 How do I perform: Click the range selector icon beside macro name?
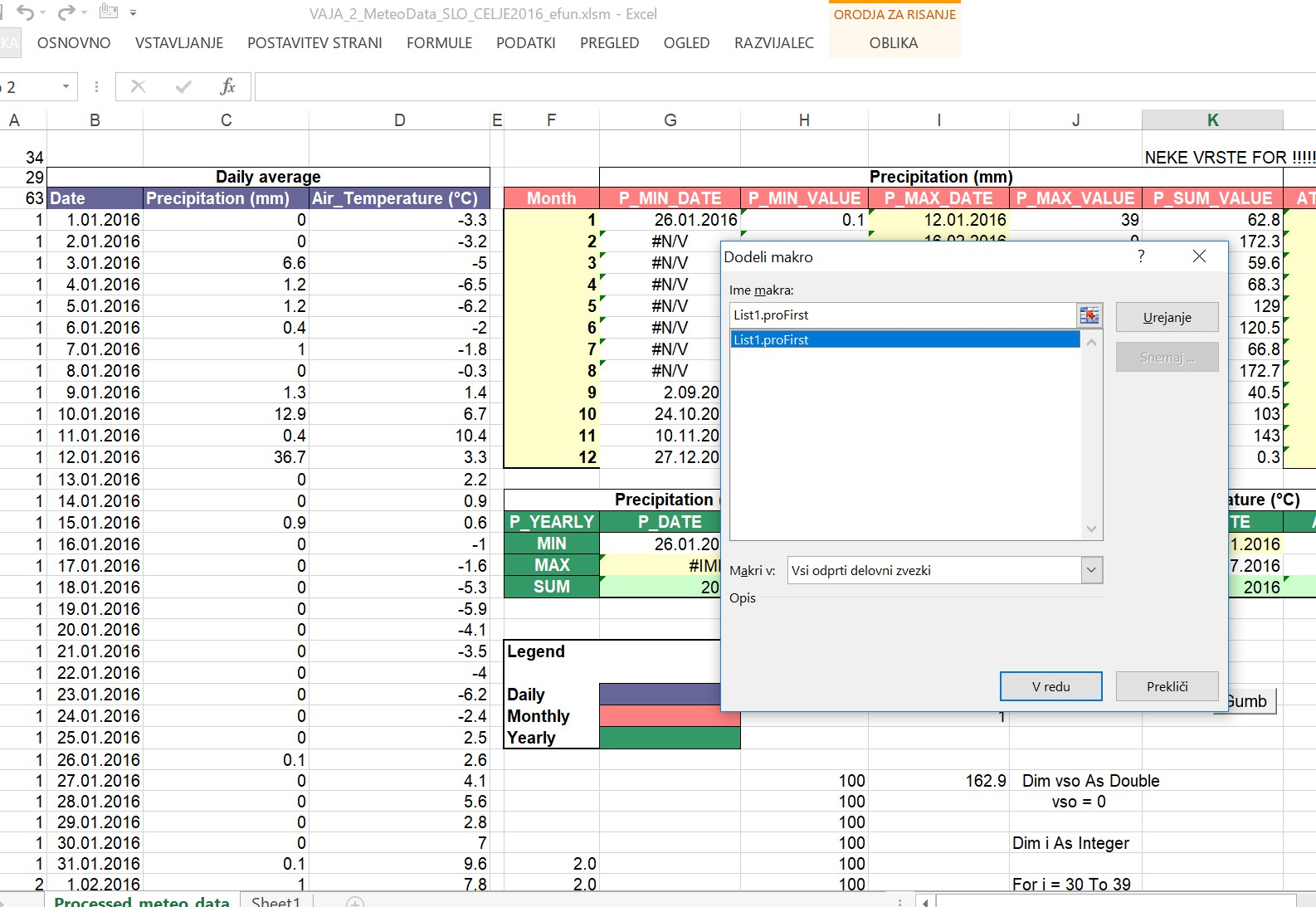[1089, 315]
